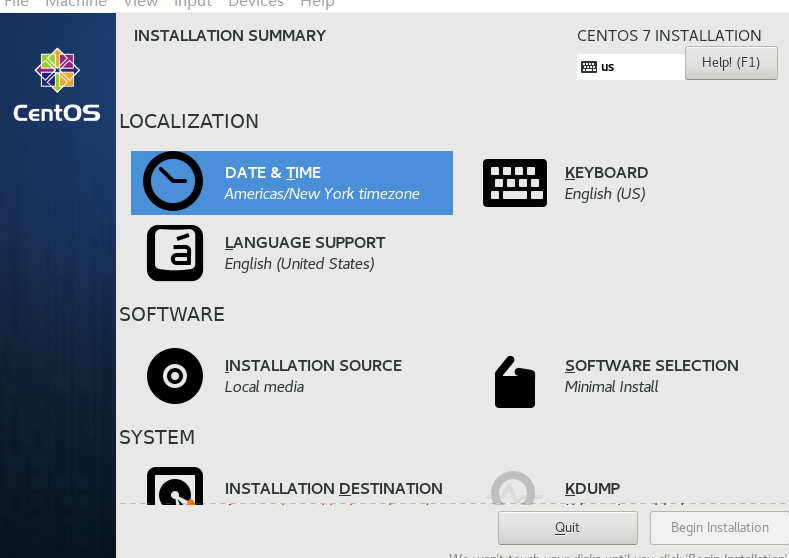Open the Minimal Install software selection text
Image resolution: width=789 pixels, height=558 pixels.
point(611,387)
